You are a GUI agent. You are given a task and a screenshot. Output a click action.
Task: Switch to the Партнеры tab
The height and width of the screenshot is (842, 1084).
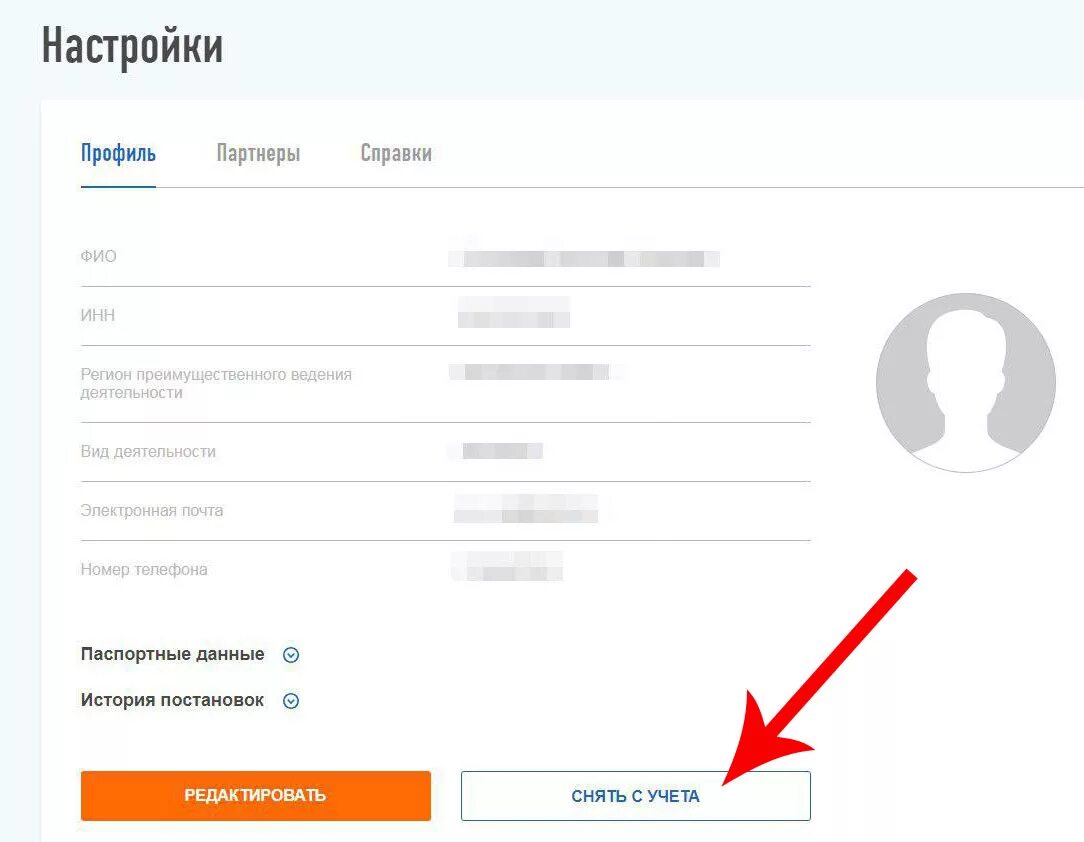point(259,153)
